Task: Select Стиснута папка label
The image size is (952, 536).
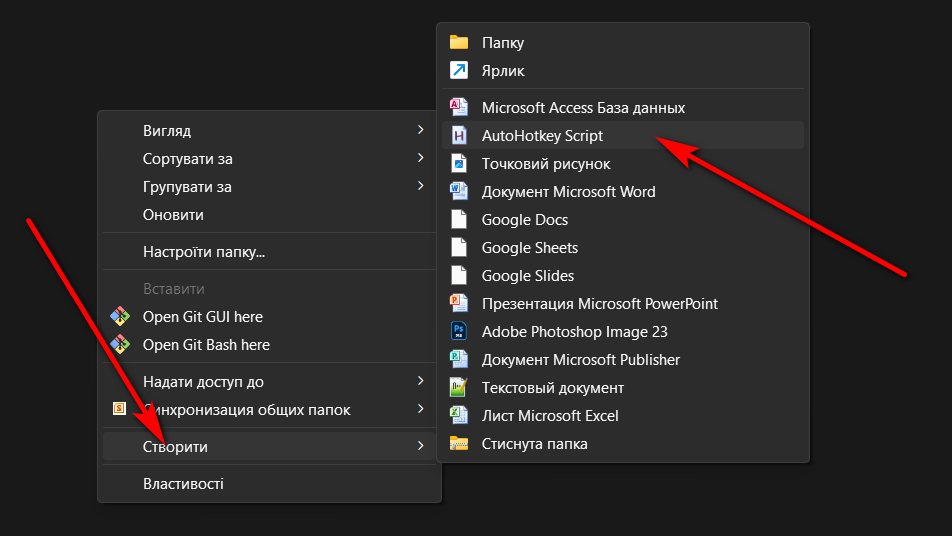Action: pyautogui.click(x=534, y=444)
